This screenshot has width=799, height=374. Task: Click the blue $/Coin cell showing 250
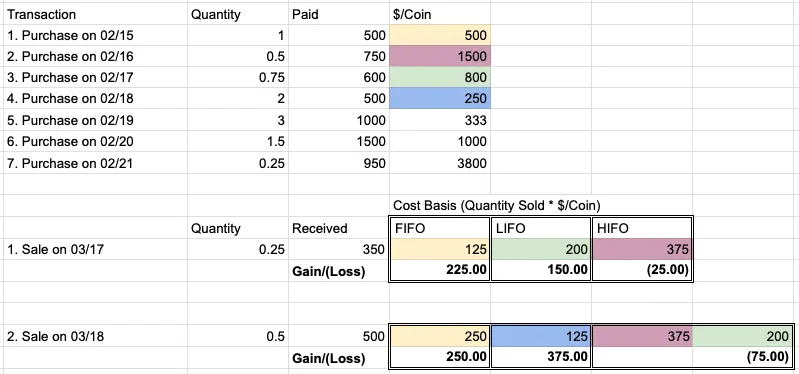(440, 98)
